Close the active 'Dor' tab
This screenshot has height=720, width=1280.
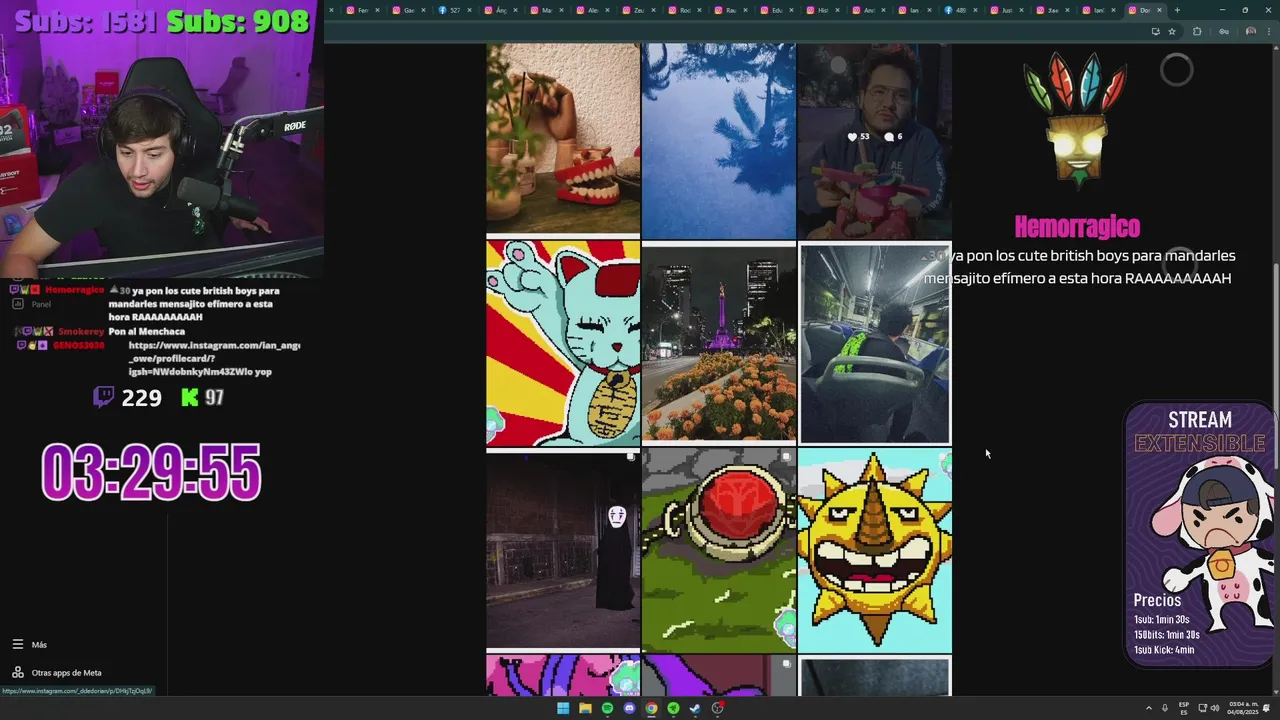coord(1159,10)
